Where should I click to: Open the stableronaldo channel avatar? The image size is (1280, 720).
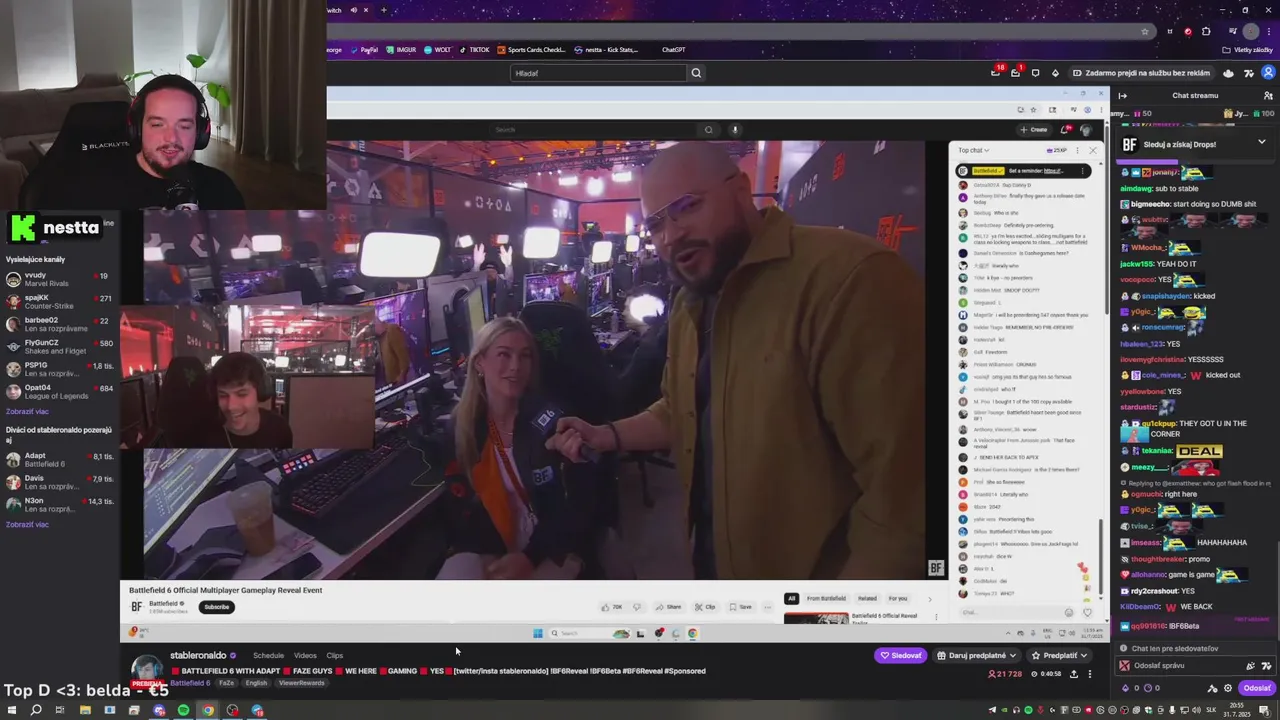tap(147, 669)
